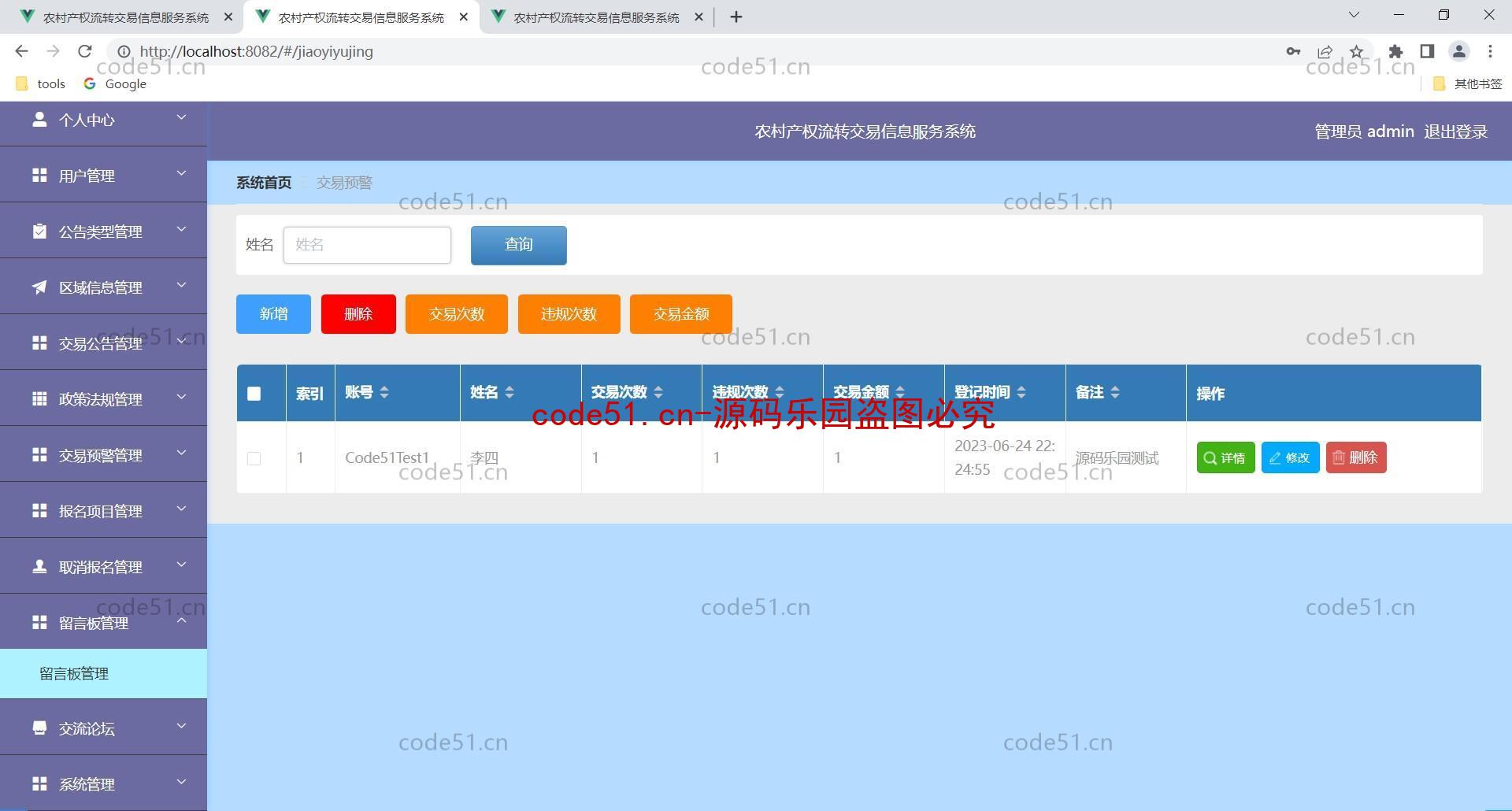Open the 交易次数 orange chart button
This screenshot has height=811, width=1512.
pyautogui.click(x=457, y=314)
